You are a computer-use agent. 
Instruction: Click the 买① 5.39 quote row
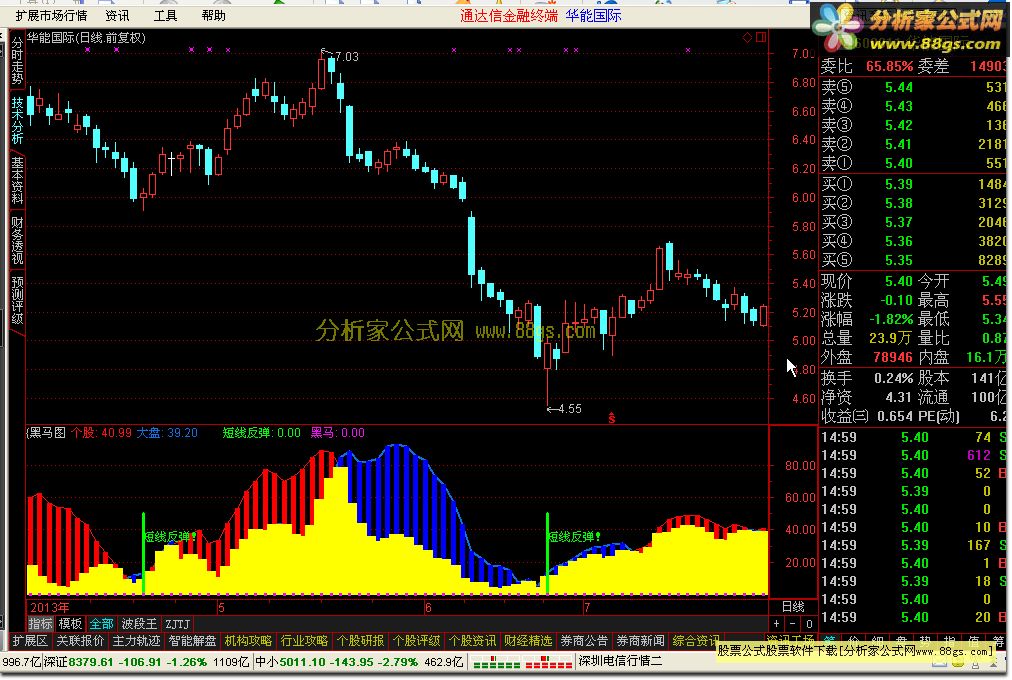[914, 185]
